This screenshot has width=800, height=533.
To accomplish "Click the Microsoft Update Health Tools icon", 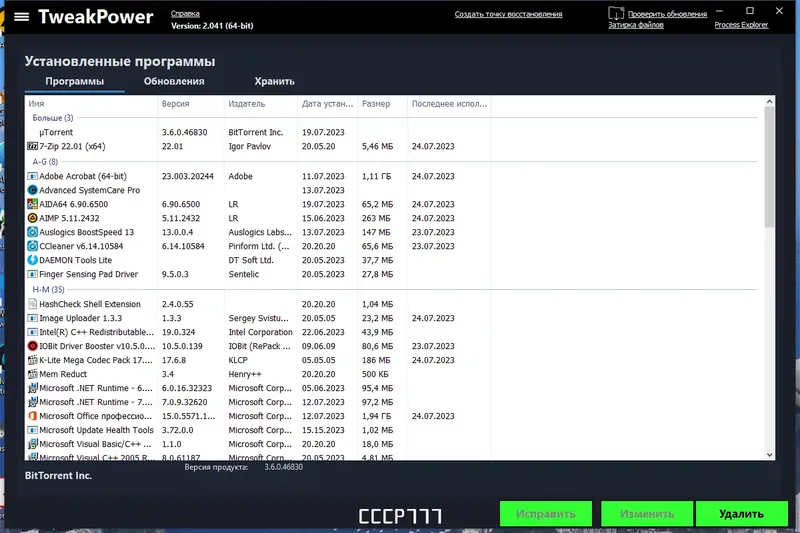I will click(32, 430).
